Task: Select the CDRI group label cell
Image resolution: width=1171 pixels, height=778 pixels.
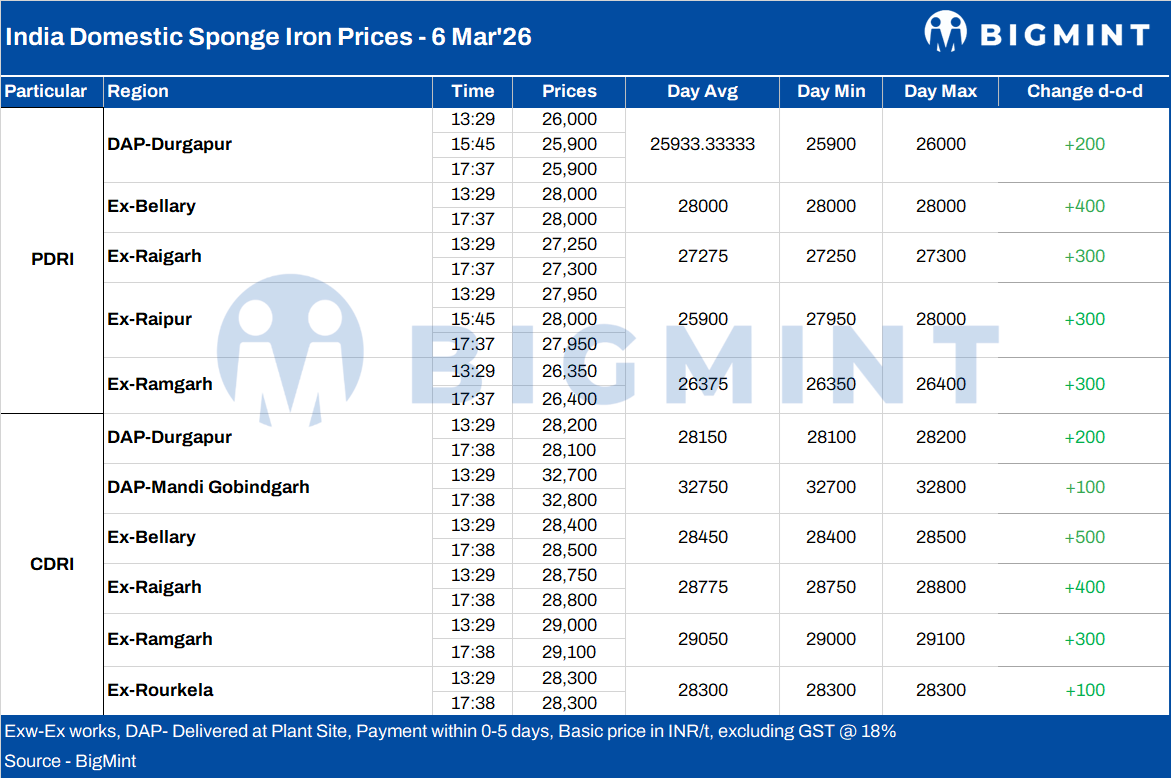Action: click(52, 564)
